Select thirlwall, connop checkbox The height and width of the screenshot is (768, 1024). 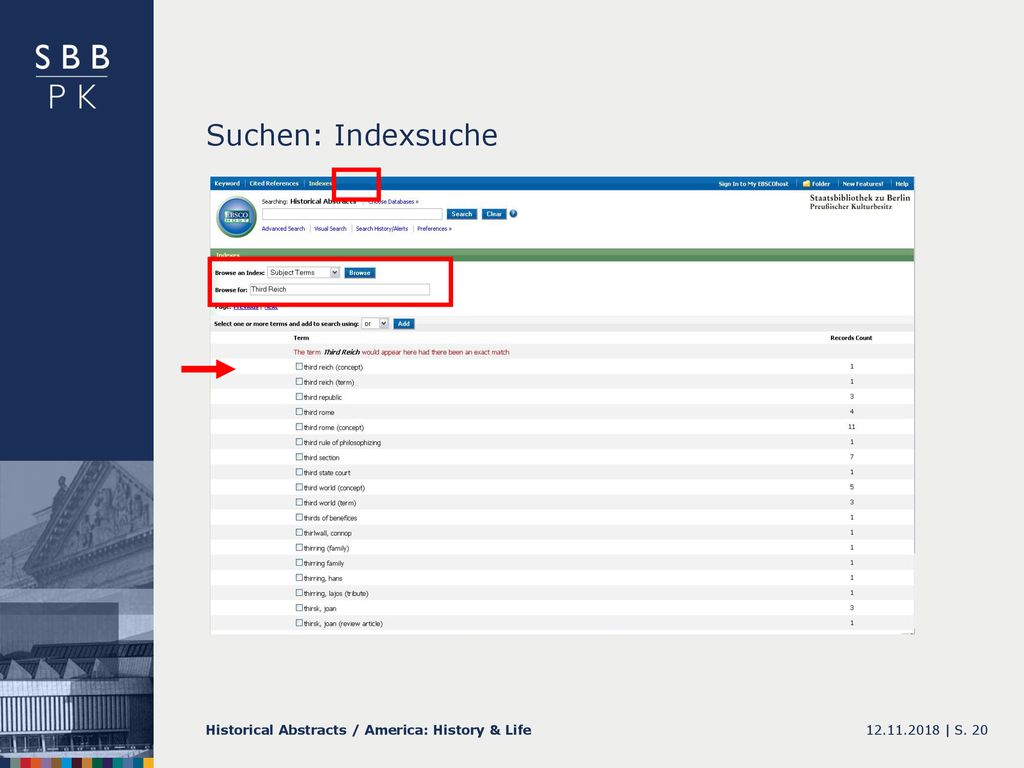[x=299, y=532]
